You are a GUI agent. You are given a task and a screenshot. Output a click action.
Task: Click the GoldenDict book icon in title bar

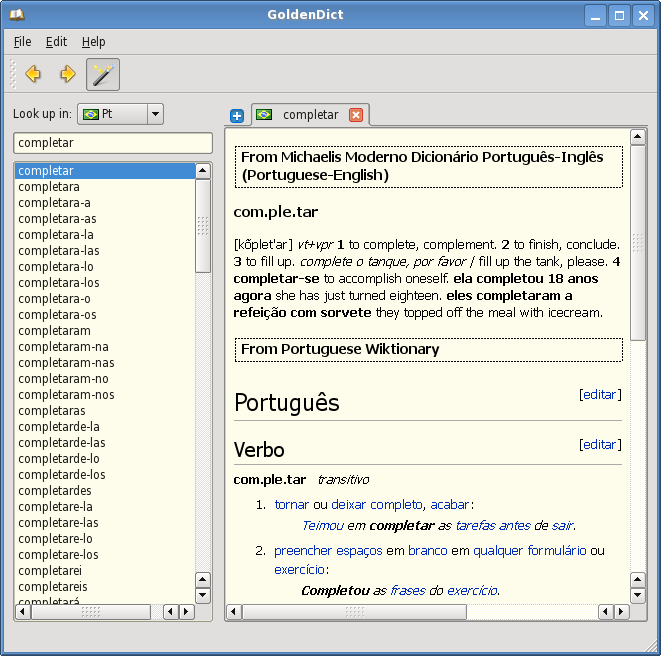[x=16, y=14]
